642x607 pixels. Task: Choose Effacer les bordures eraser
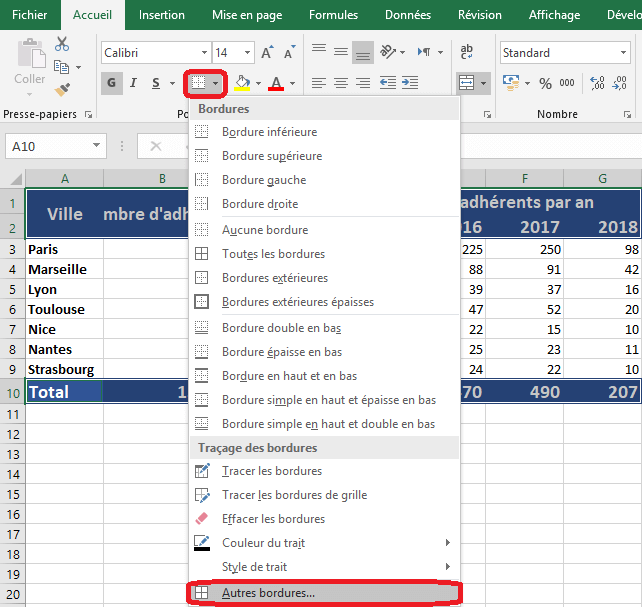[x=273, y=519]
